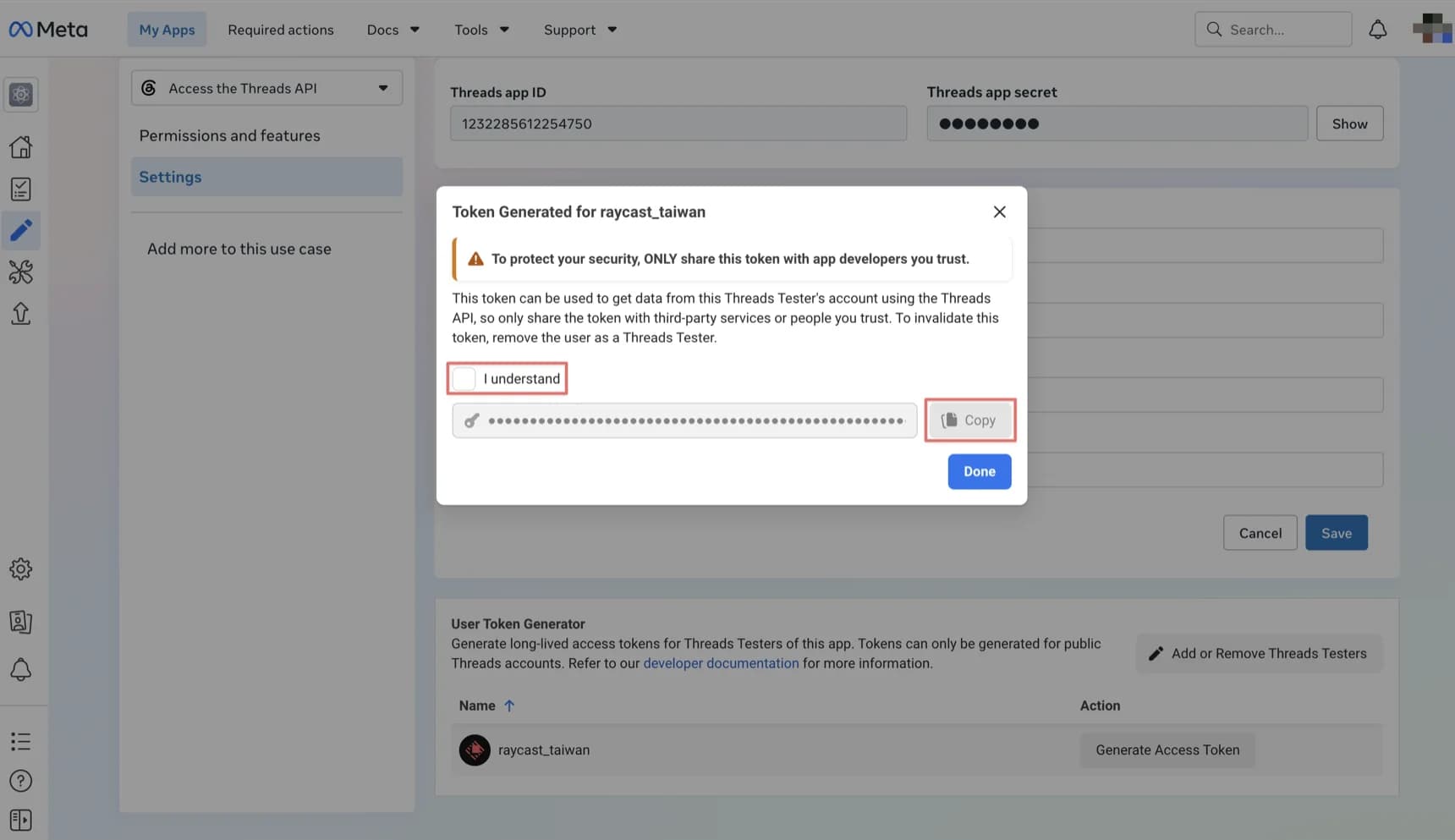
Task: Select the pencil use cases icon
Action: [x=20, y=230]
